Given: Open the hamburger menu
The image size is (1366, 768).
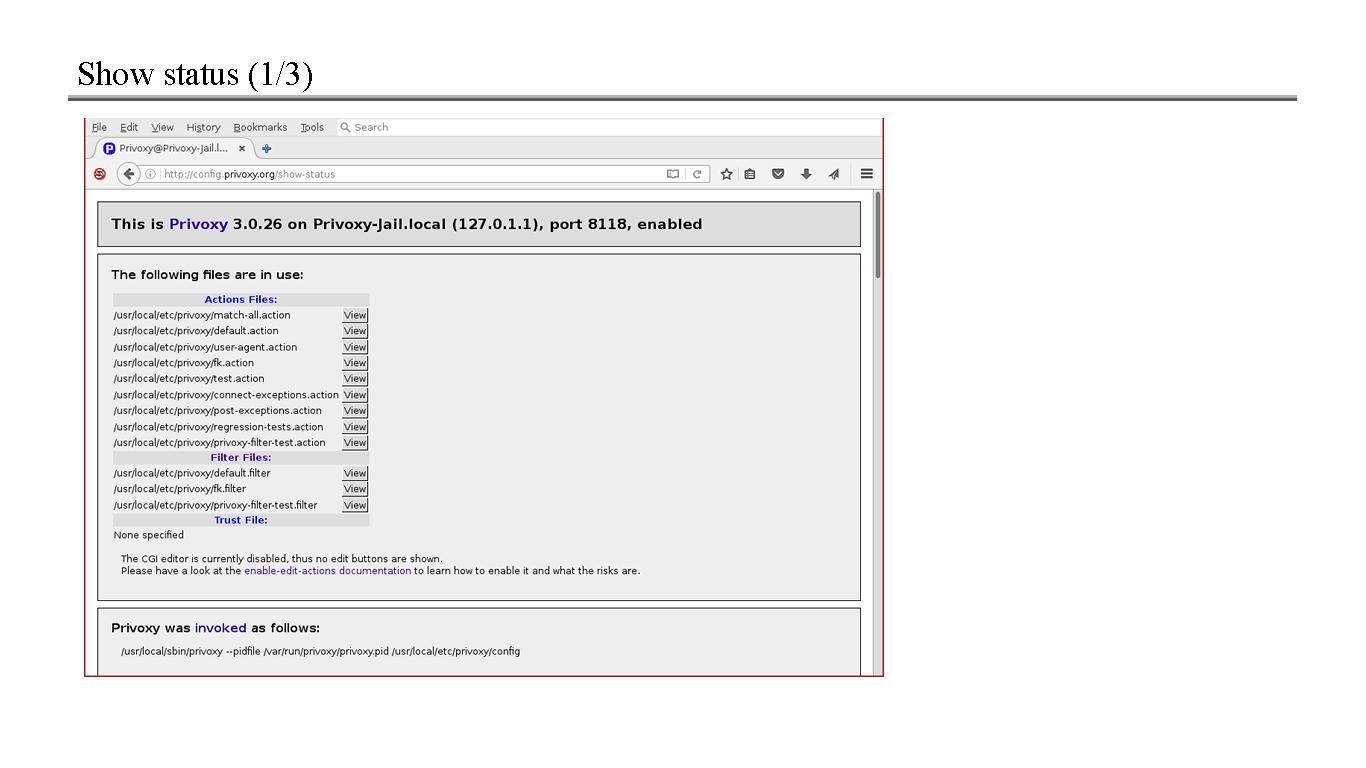Looking at the screenshot, I should click(x=867, y=174).
